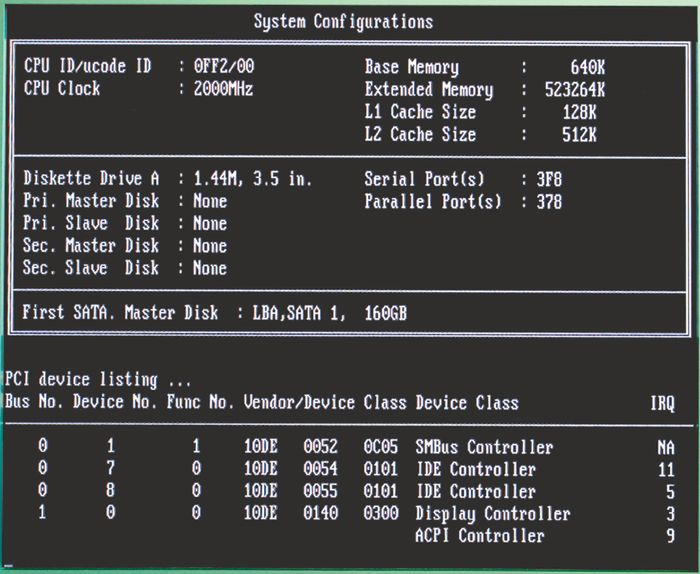700x574 pixels.
Task: Select IDE Controller with device 0055
Action: [x=476, y=492]
